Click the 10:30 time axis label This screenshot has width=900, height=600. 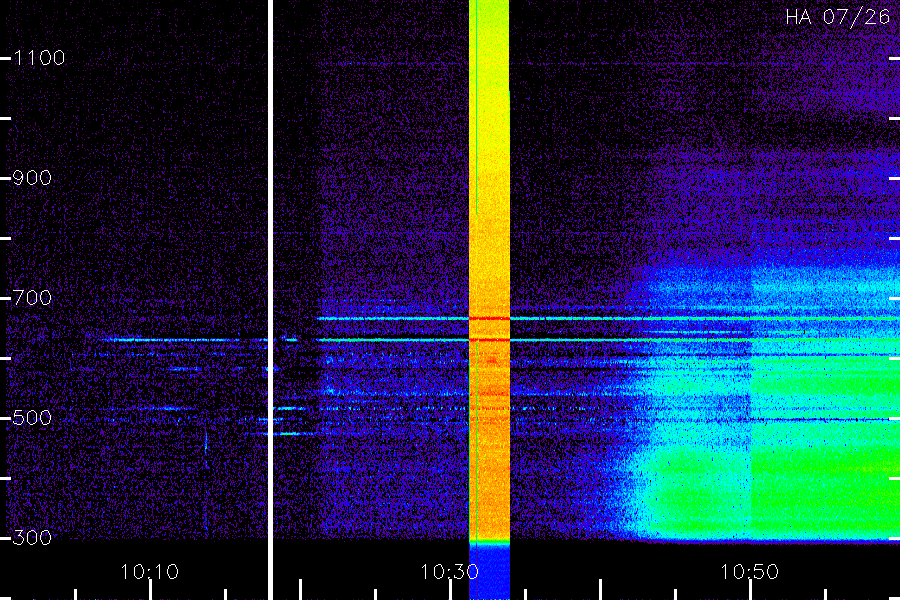(449, 572)
